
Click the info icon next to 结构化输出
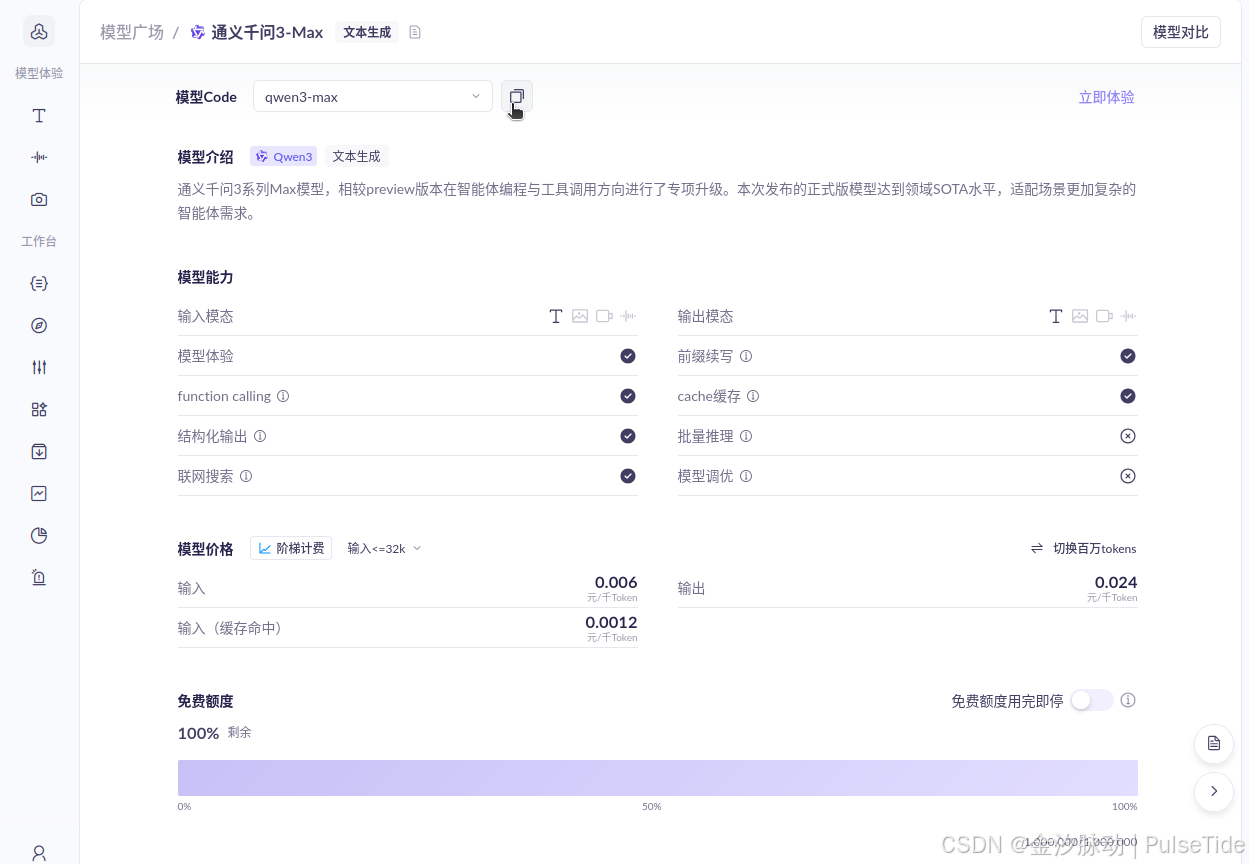tap(260, 436)
